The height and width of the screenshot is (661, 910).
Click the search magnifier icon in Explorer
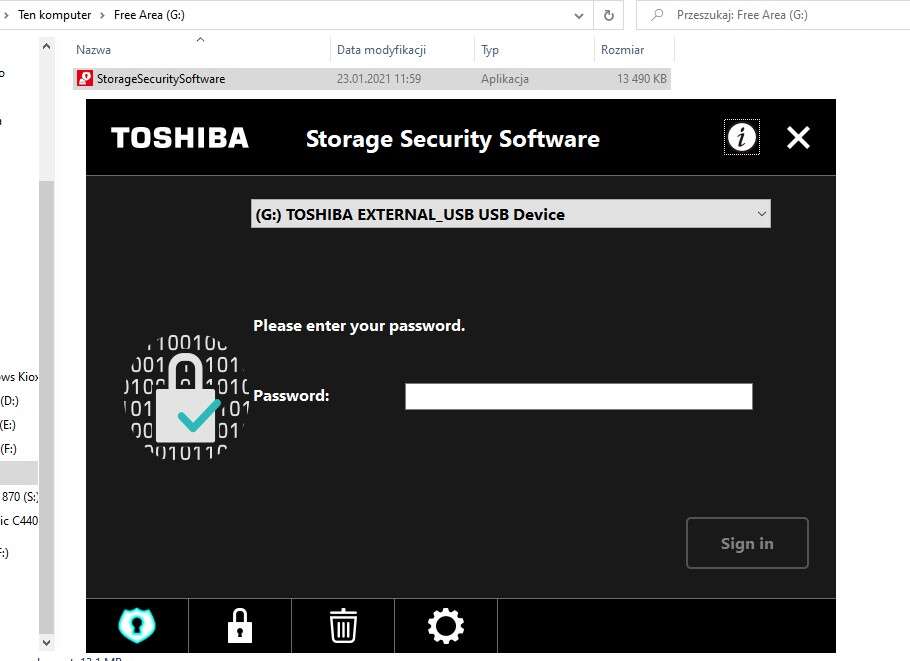pyautogui.click(x=657, y=15)
